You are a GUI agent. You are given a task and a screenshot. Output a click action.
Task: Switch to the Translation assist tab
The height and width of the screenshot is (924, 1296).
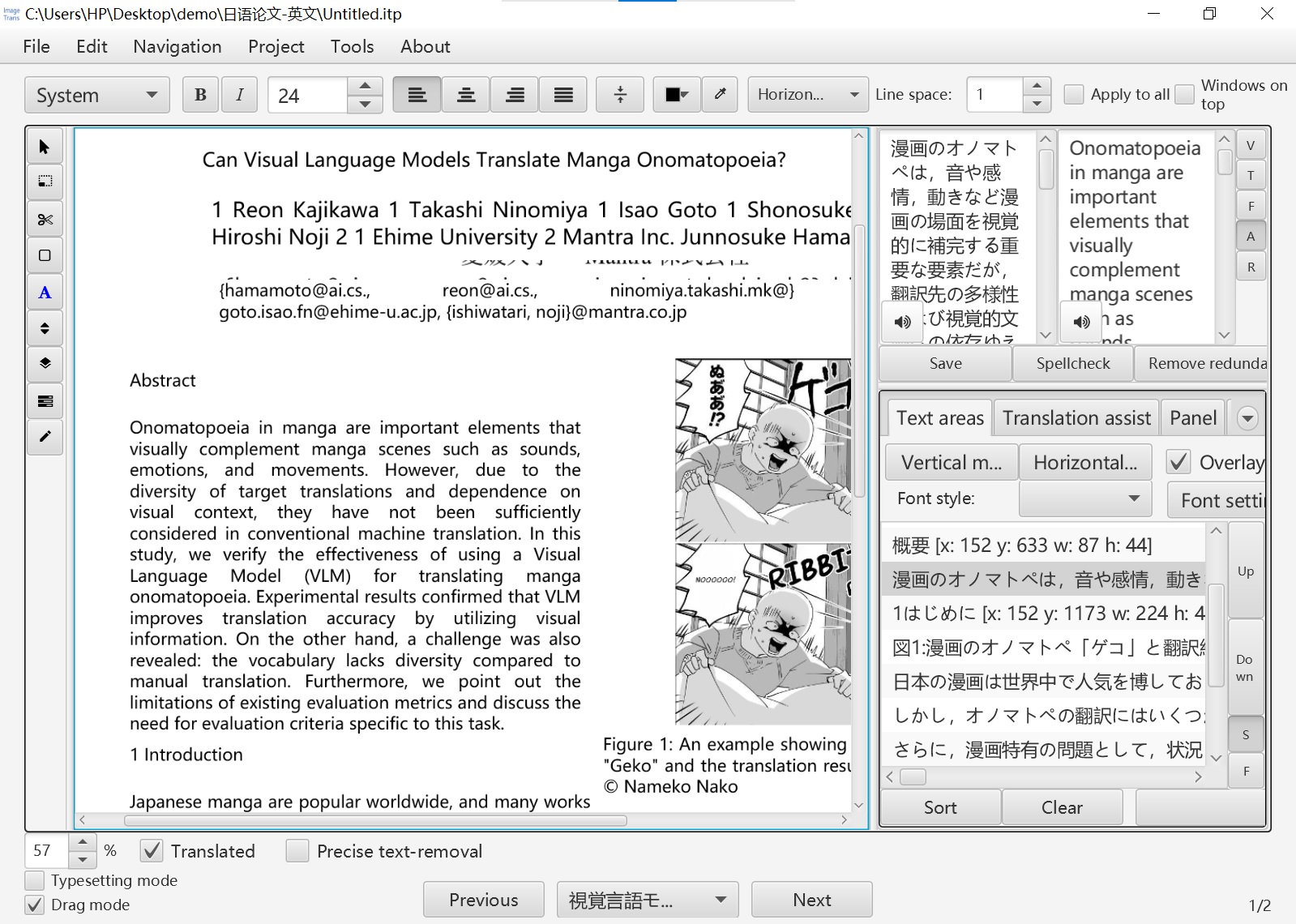click(x=1076, y=418)
